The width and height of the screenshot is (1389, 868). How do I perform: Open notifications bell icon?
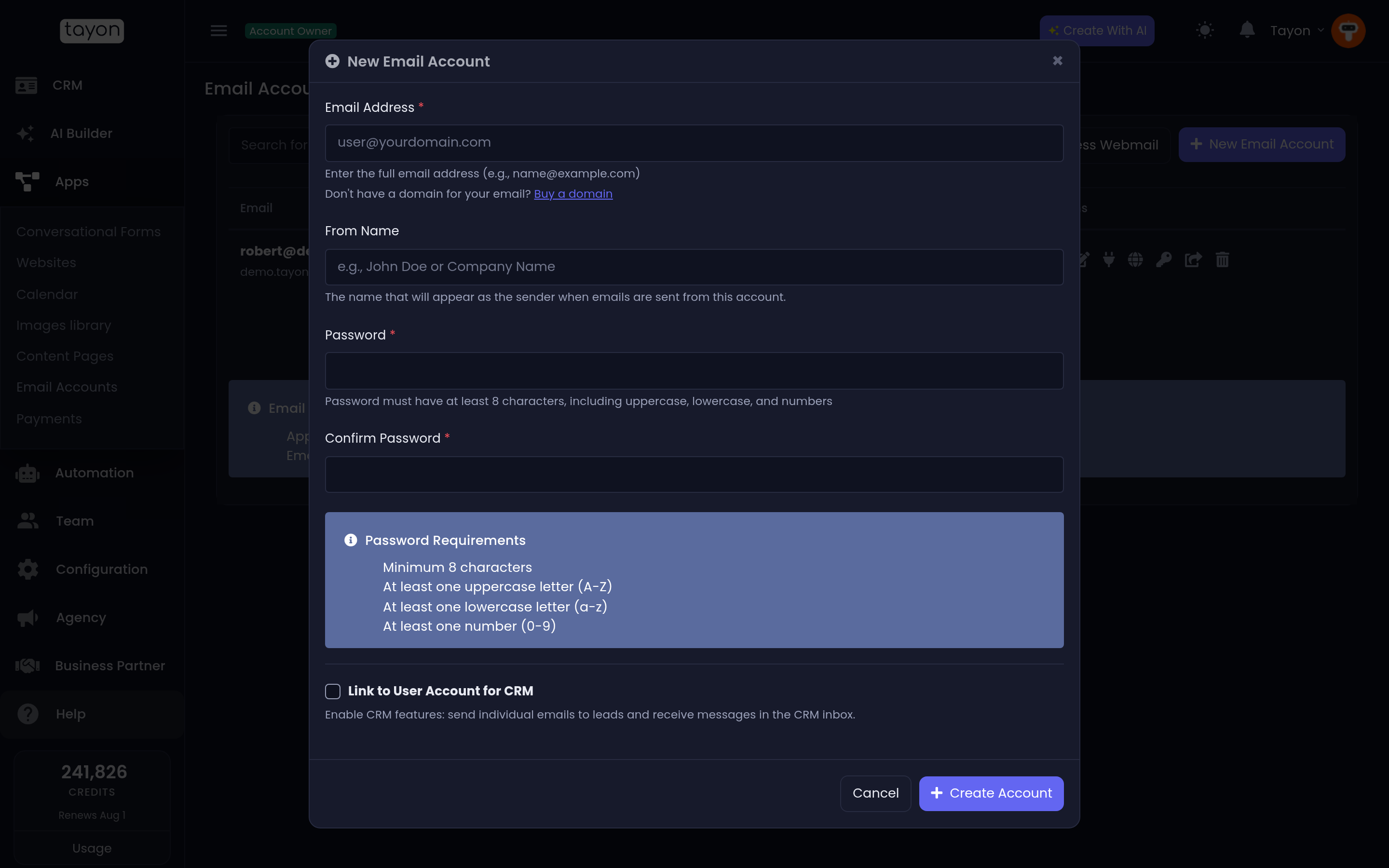(x=1247, y=30)
